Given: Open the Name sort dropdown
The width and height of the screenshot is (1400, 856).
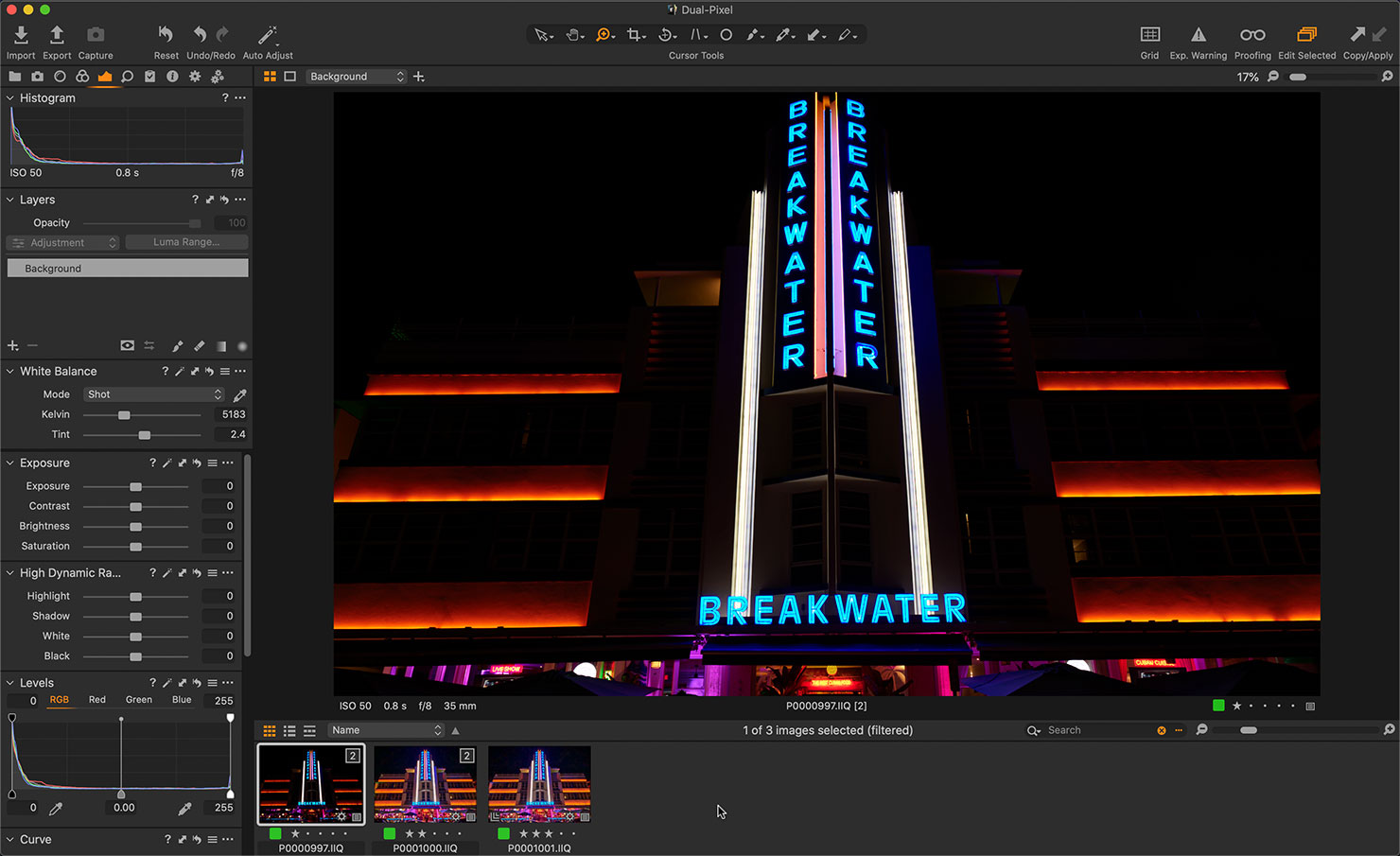Looking at the screenshot, I should click(x=386, y=730).
